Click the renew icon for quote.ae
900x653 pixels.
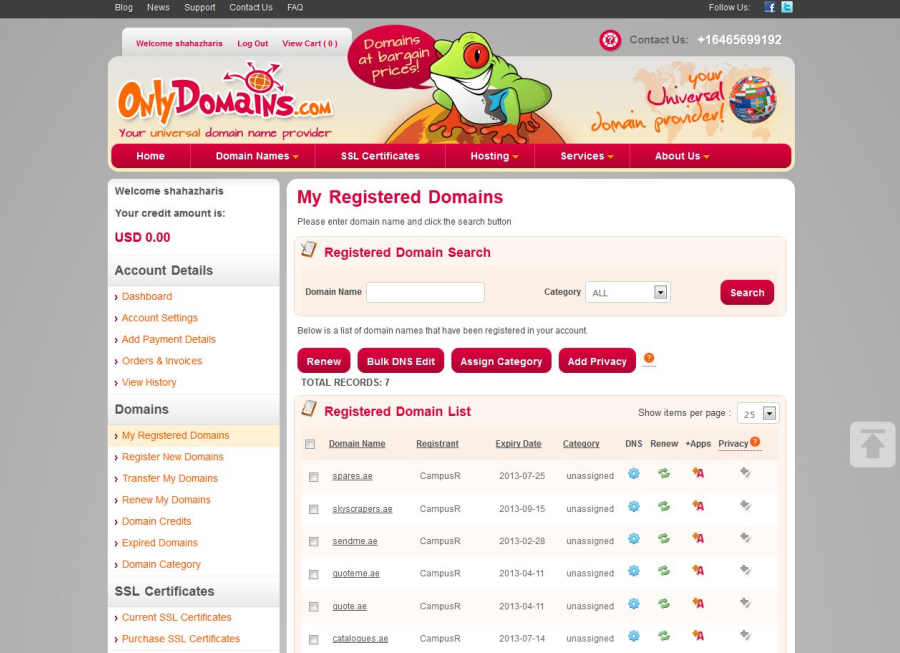[664, 604]
